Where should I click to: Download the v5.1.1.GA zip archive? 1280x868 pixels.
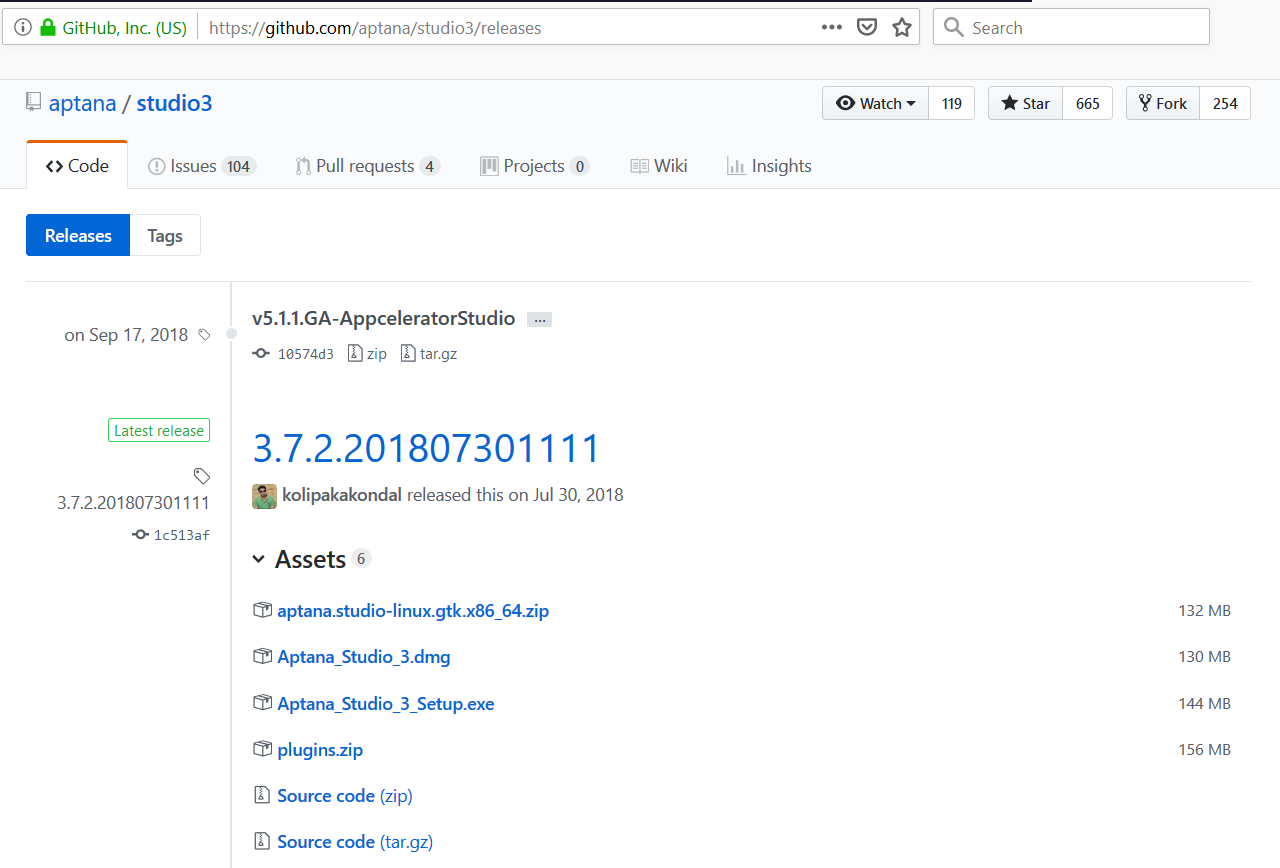[367, 353]
